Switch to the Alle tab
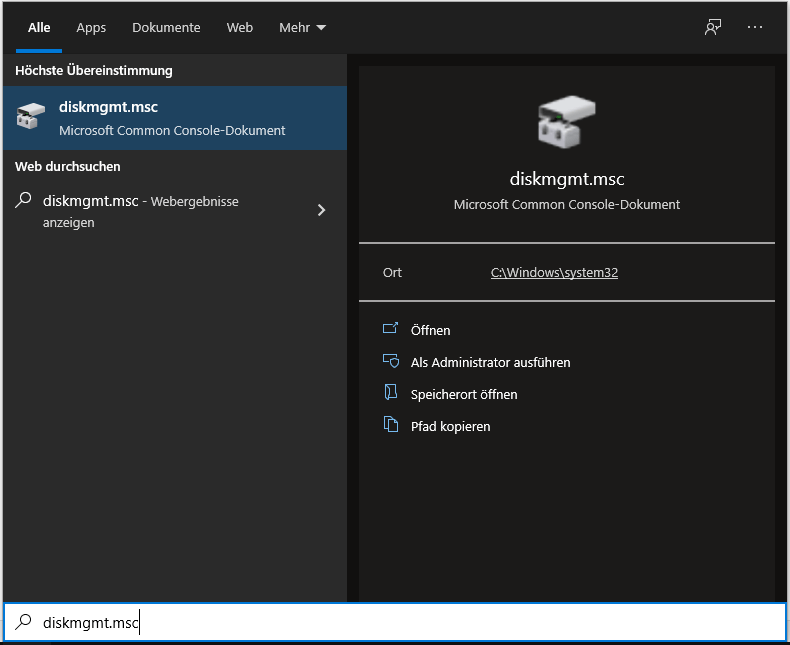Screen dimensions: 790x645 (39, 28)
